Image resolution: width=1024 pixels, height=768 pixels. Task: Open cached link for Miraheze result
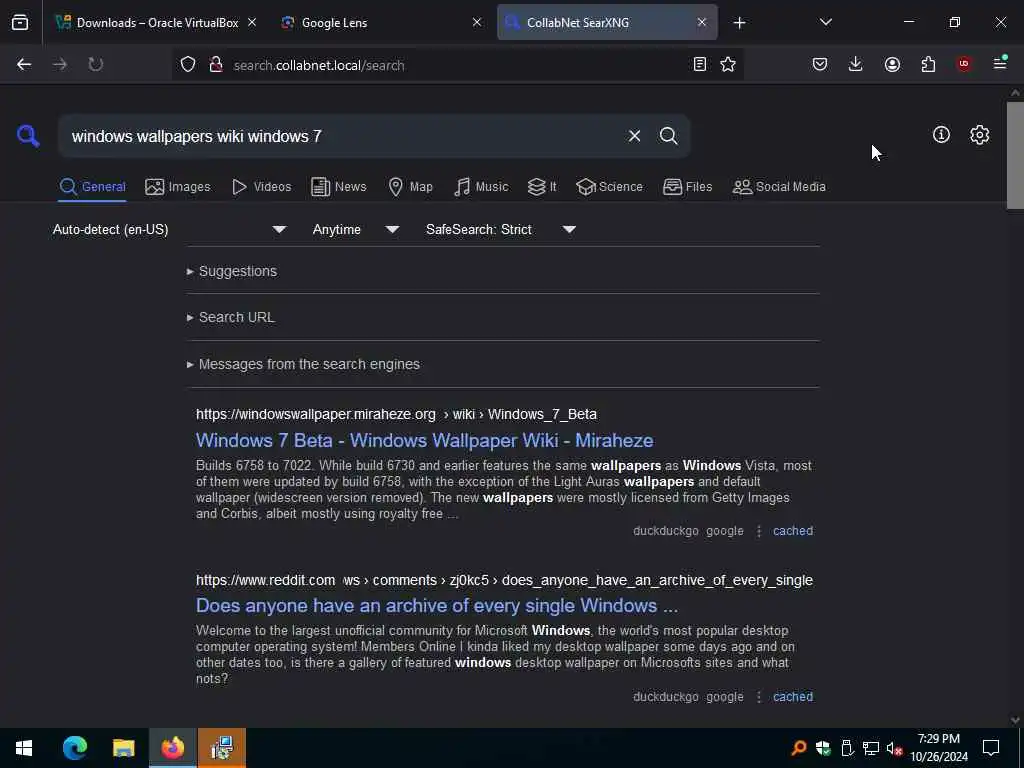click(x=793, y=531)
